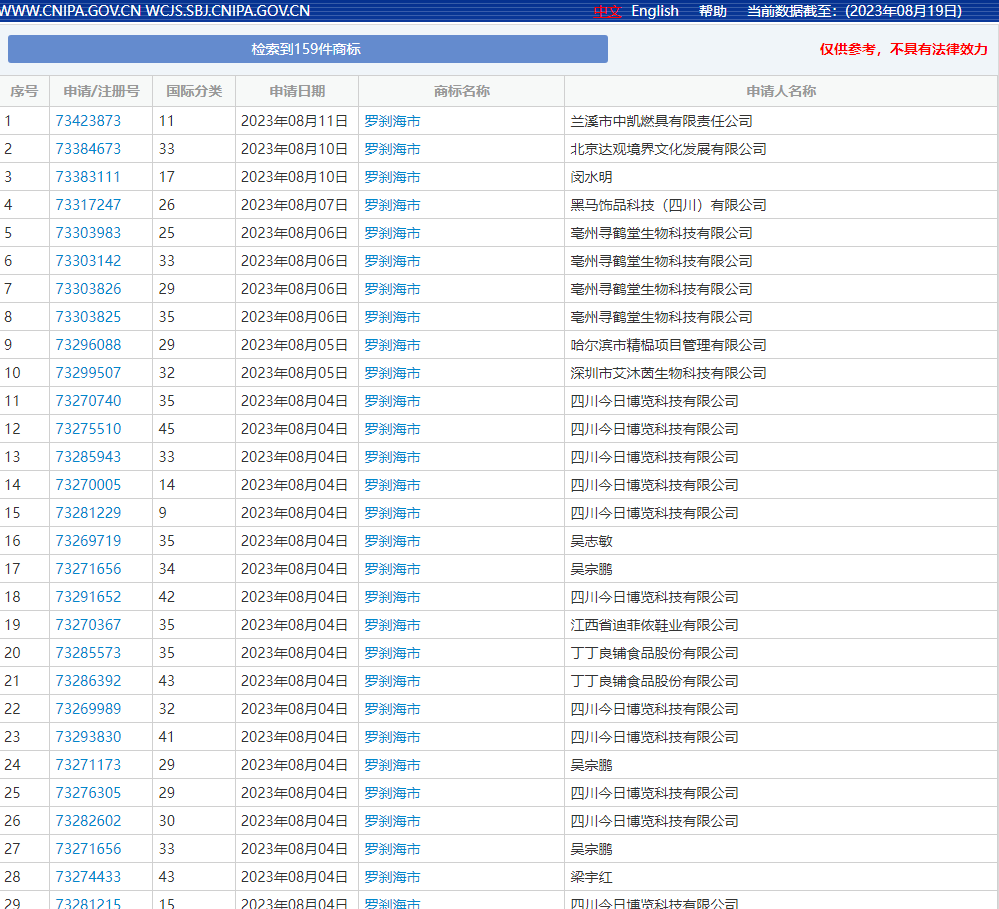Switch language to 中文
This screenshot has height=909, width=999.
[607, 11]
